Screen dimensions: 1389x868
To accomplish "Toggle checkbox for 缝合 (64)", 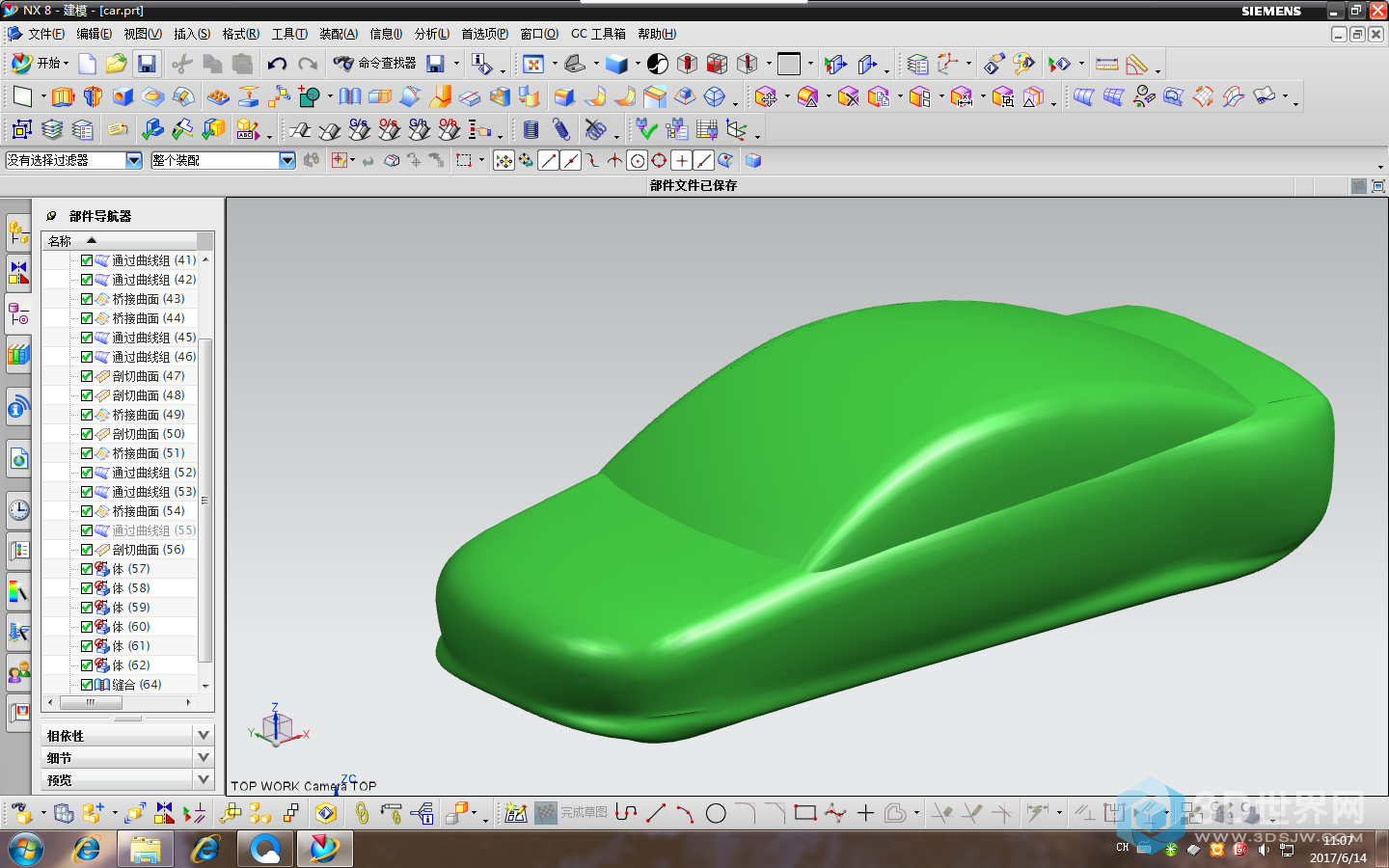I will pos(87,685).
